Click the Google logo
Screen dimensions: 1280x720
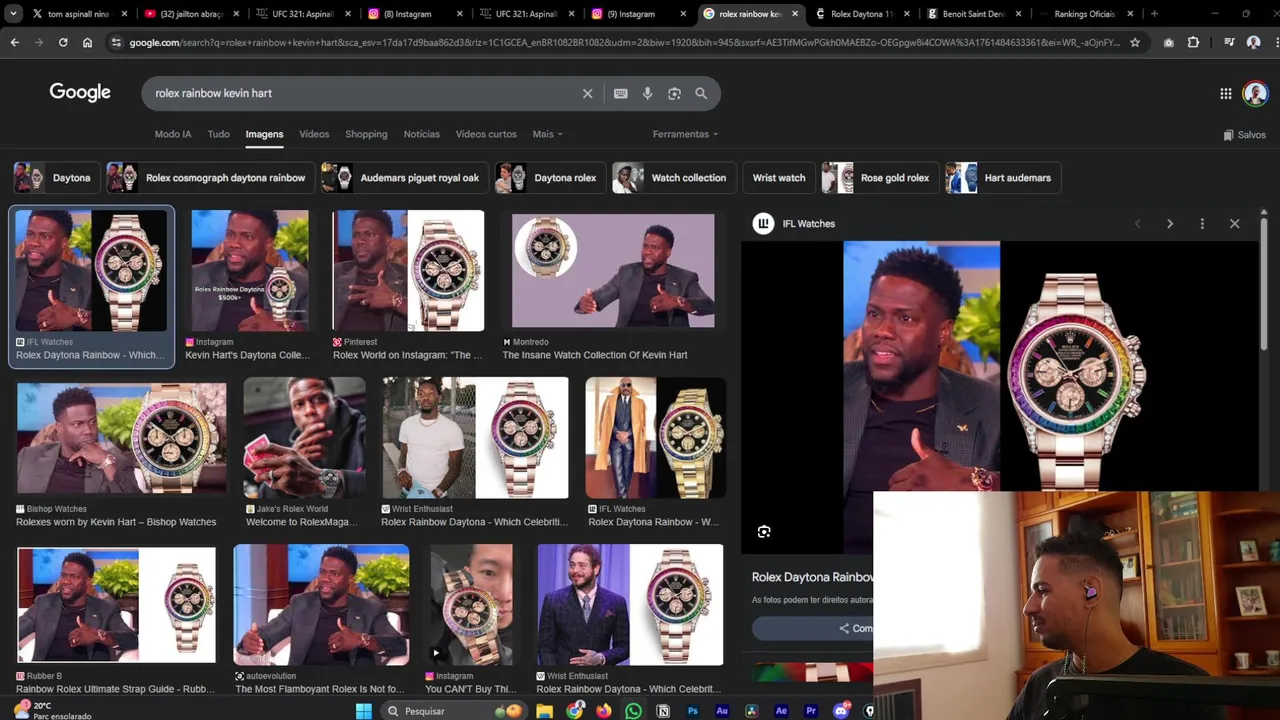[x=80, y=92]
